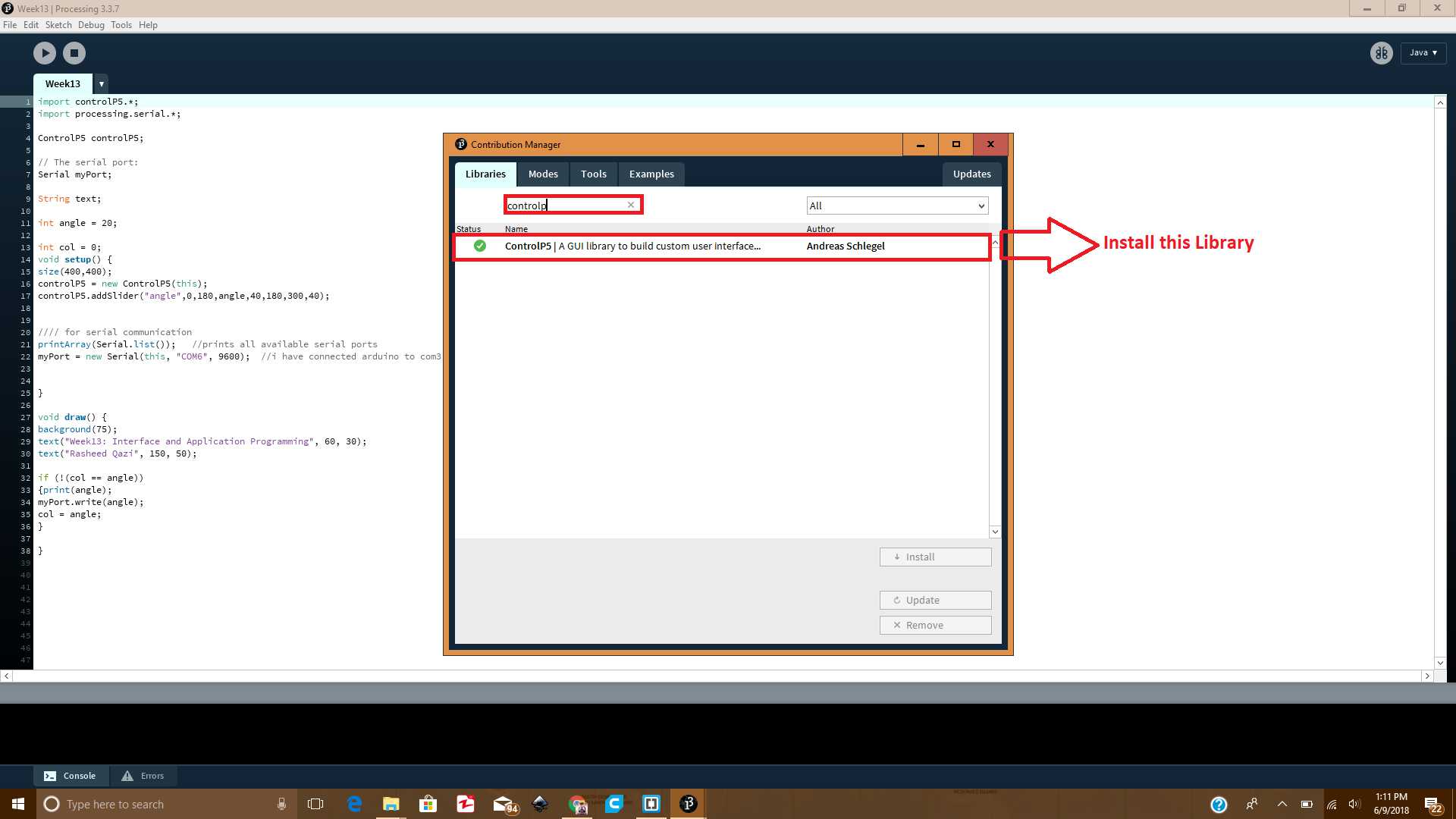This screenshot has width=1456, height=819.
Task: Open the Processing app in taskbar
Action: (x=688, y=804)
